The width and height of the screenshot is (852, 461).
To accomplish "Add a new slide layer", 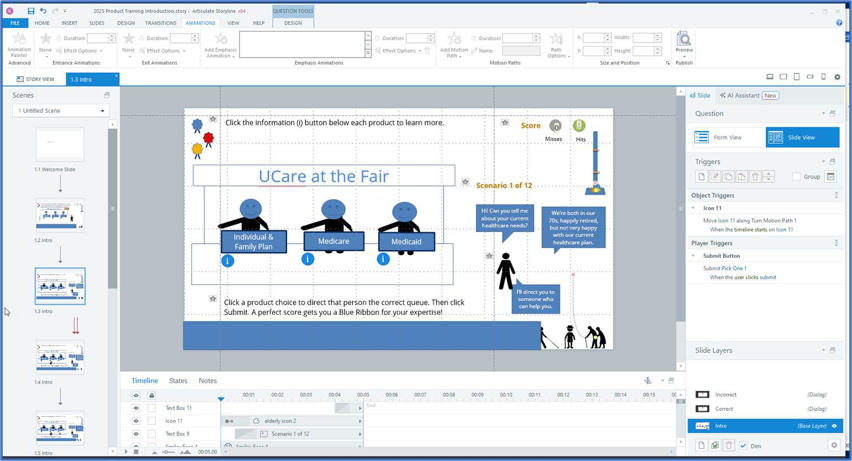I will [701, 445].
